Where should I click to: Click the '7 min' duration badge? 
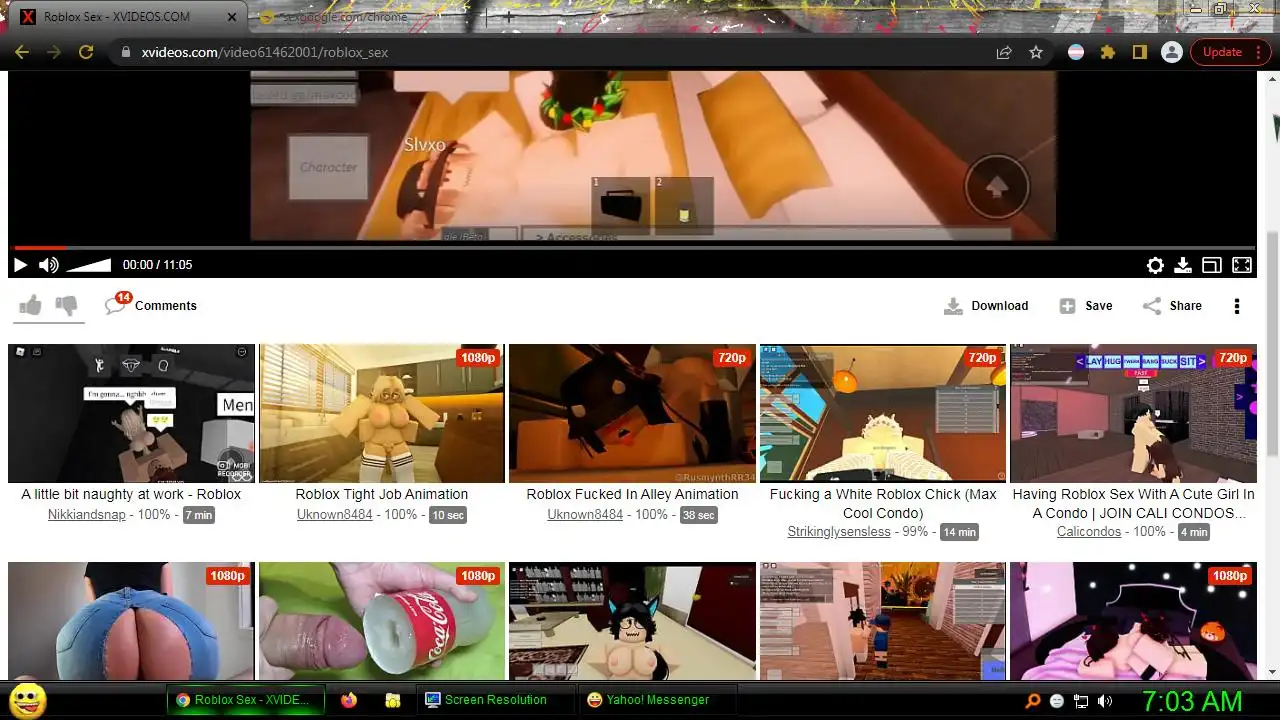point(199,515)
